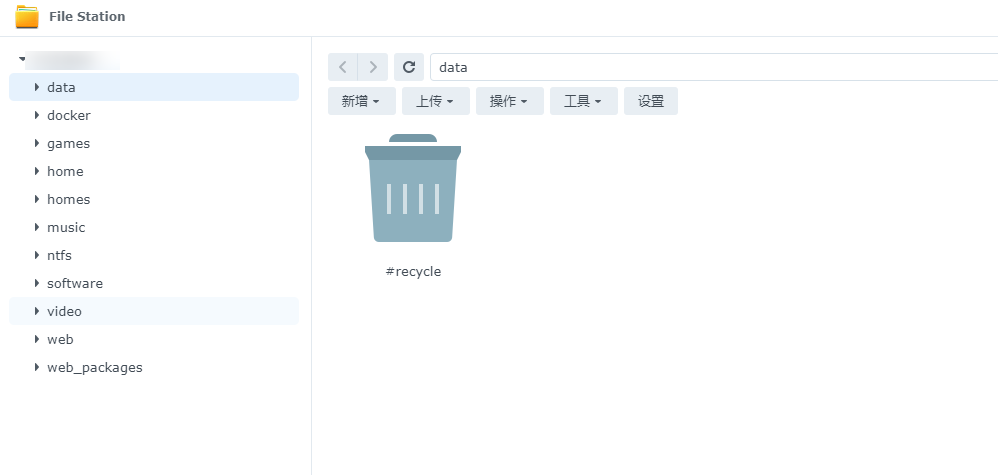The image size is (998, 475).
Task: Expand the docker folder arrow
Action: (37, 115)
